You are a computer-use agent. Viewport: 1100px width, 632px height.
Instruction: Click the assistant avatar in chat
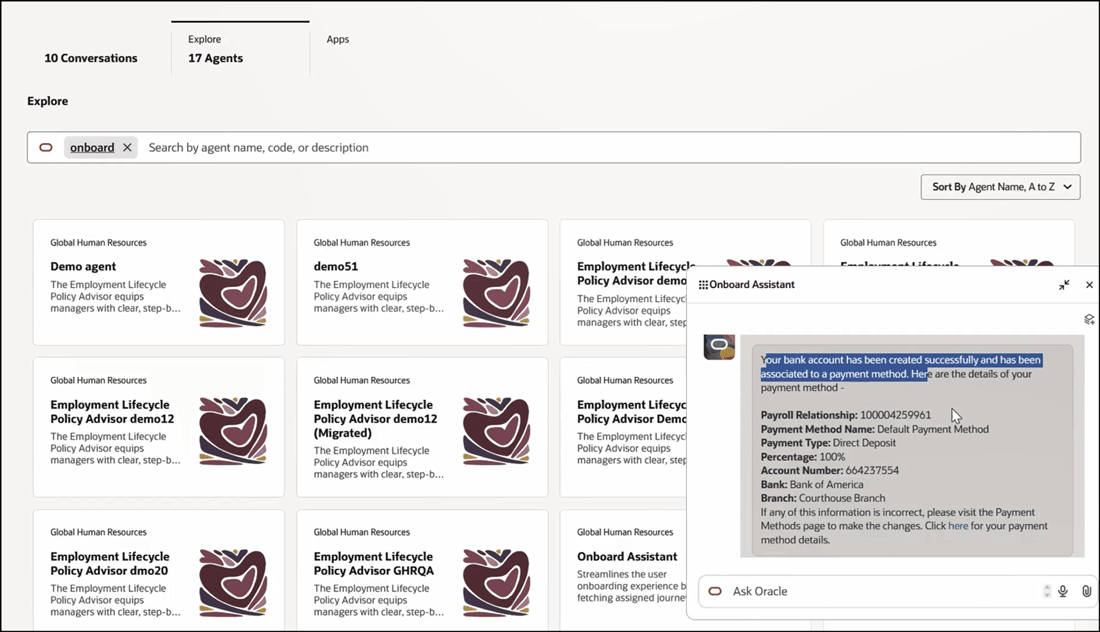point(719,347)
